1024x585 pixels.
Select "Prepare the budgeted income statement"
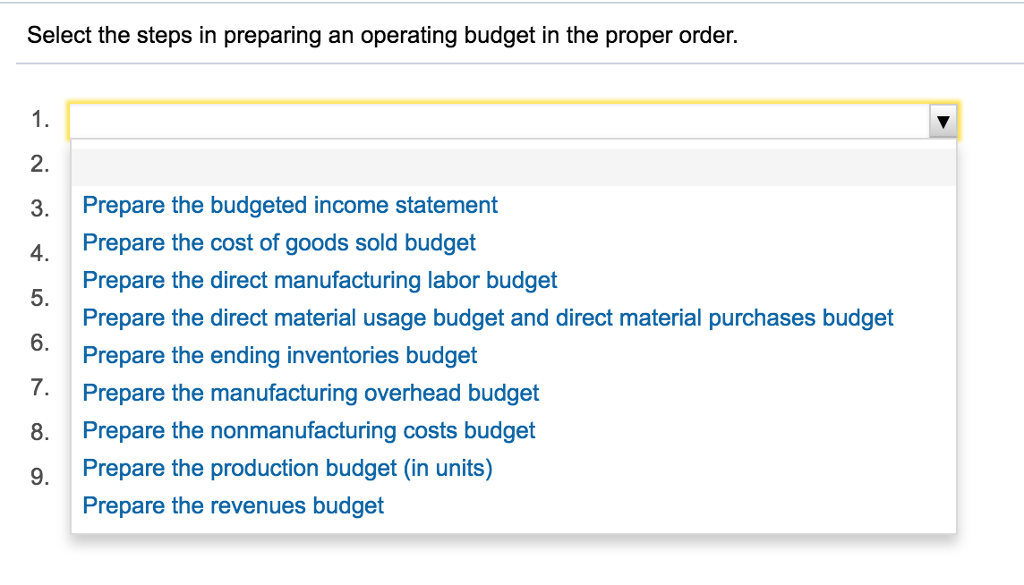click(x=290, y=205)
